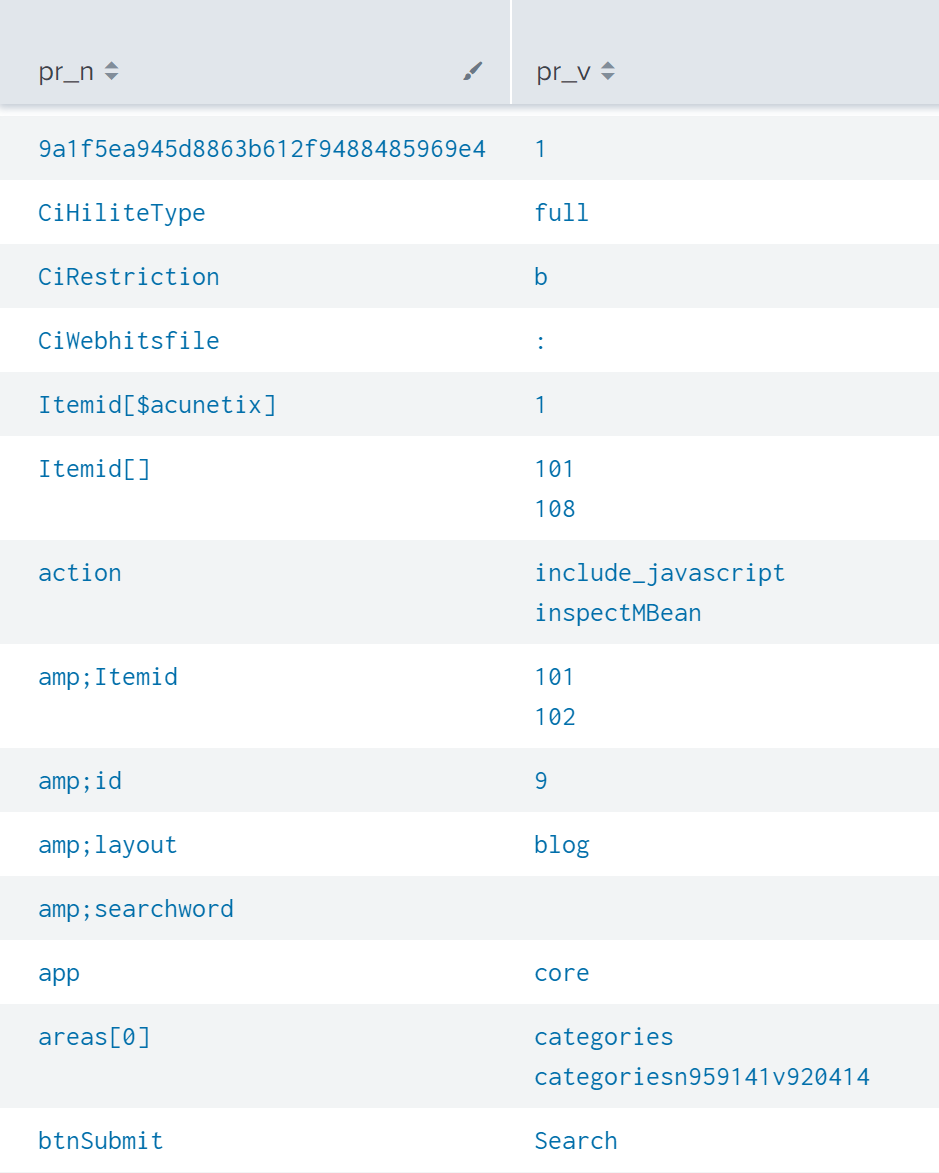Open the 9a1f5ea945d8863b612f9488485969e4 value
The width and height of the screenshot is (939, 1173).
pyautogui.click(x=262, y=149)
